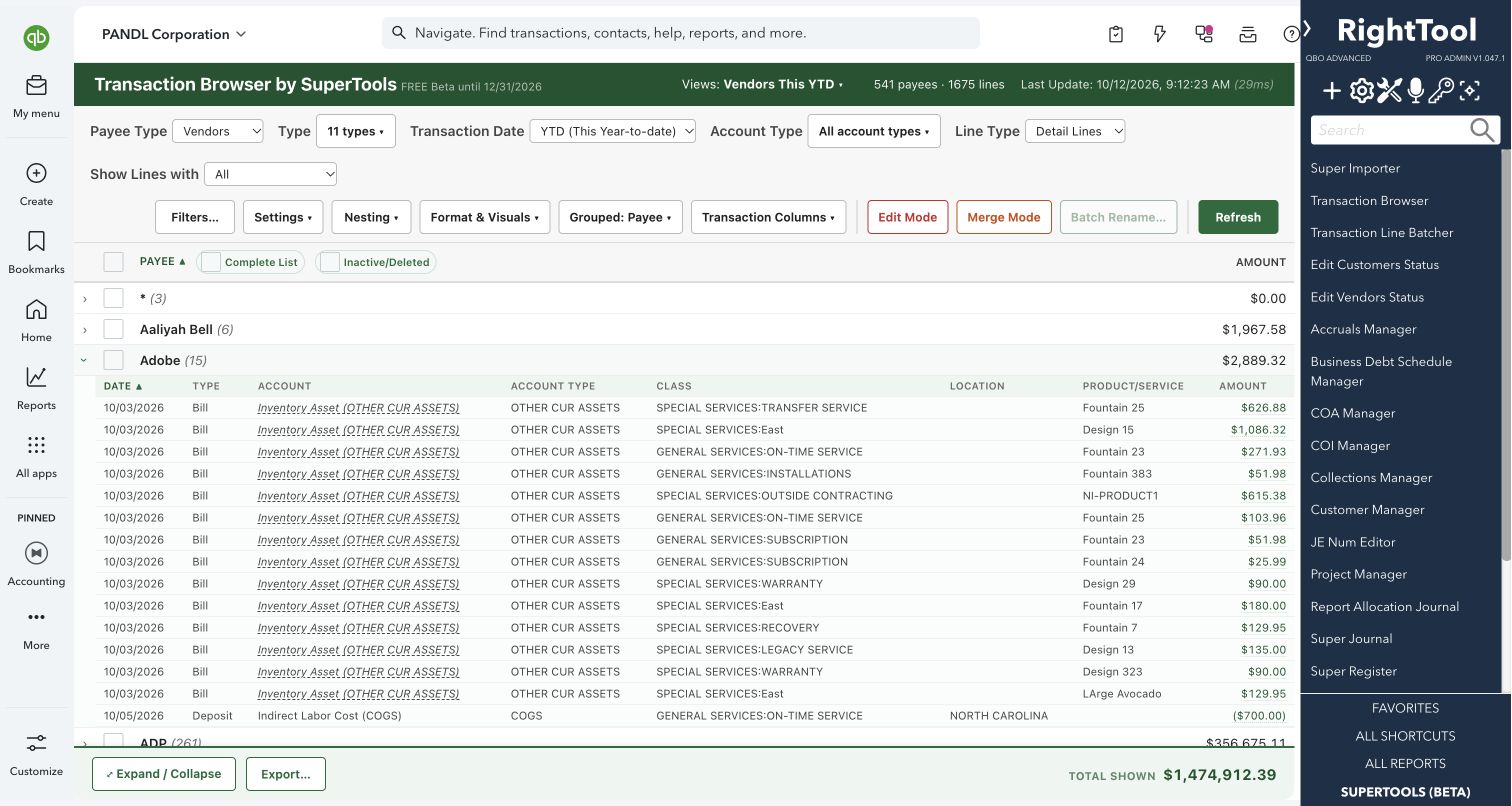Open the Transaction Columns menu
The width and height of the screenshot is (1512, 806).
pyautogui.click(x=769, y=217)
